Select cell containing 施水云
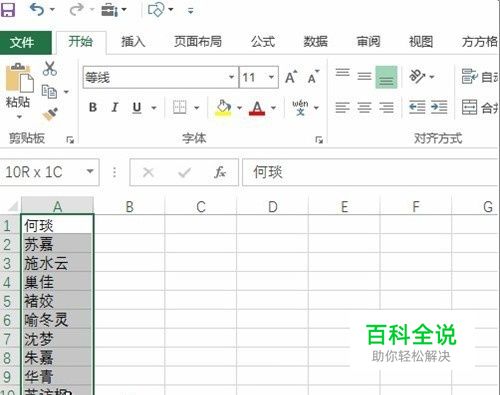 [57, 263]
